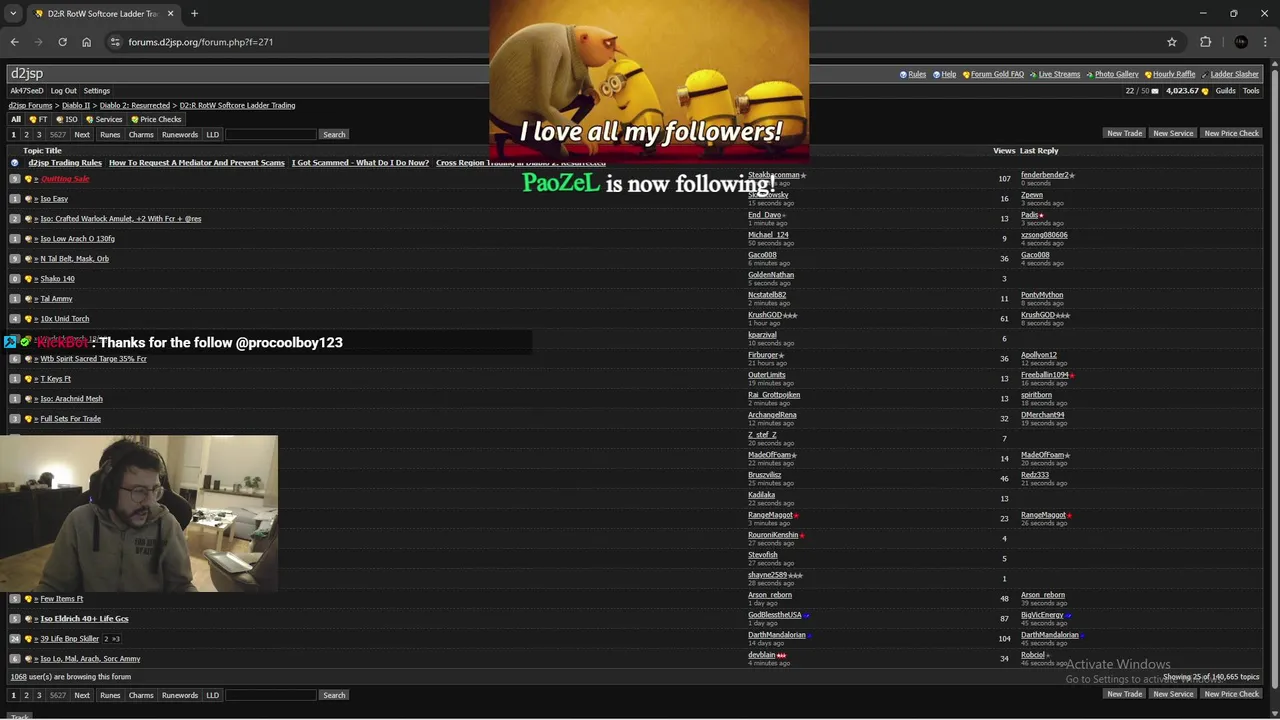Open the Quitting Sale topic

click(x=65, y=179)
